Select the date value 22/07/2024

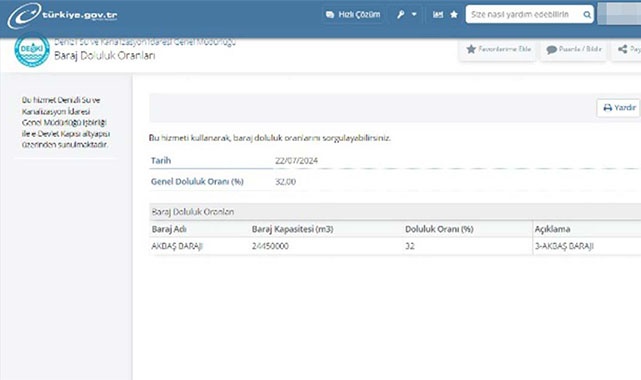(x=296, y=161)
